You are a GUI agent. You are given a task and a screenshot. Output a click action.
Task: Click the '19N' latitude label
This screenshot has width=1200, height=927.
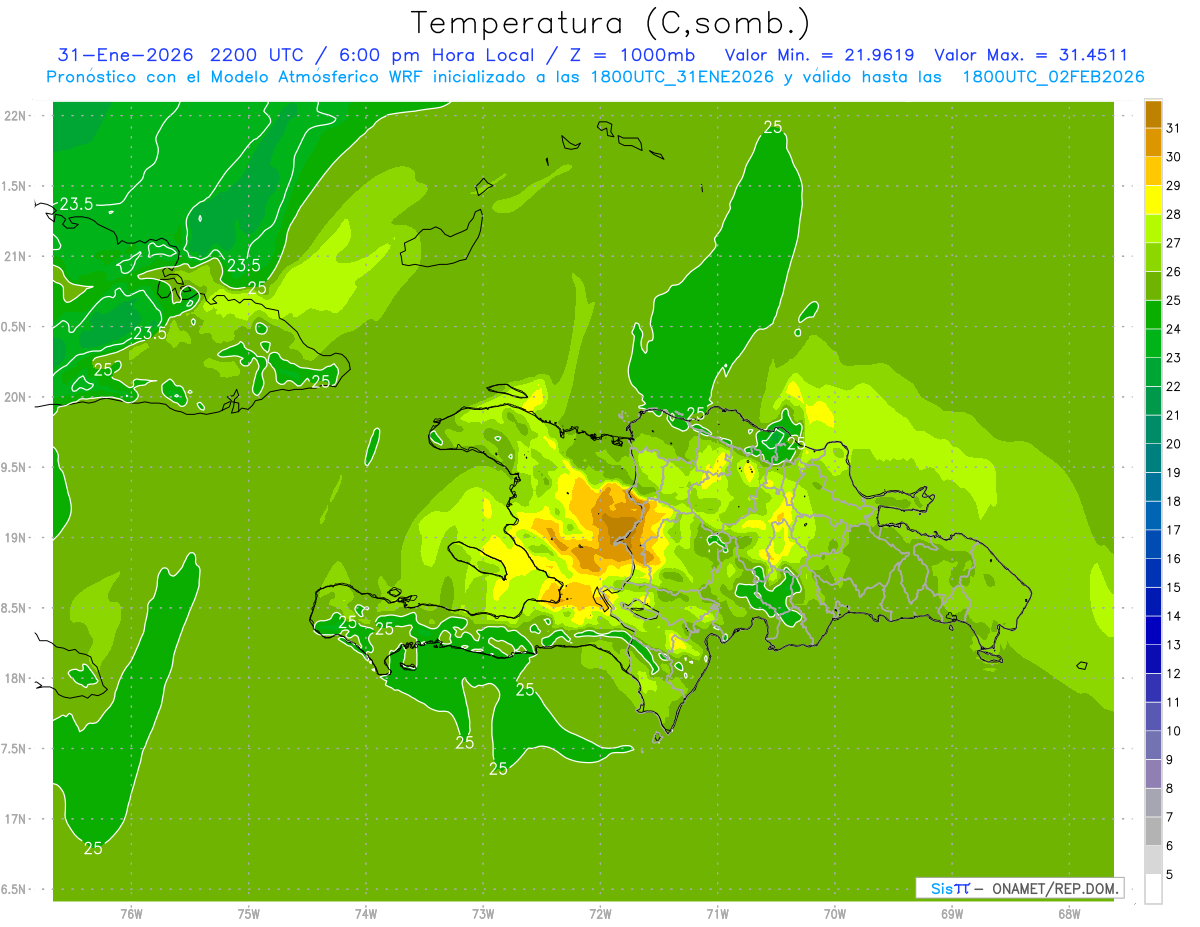coord(15,537)
